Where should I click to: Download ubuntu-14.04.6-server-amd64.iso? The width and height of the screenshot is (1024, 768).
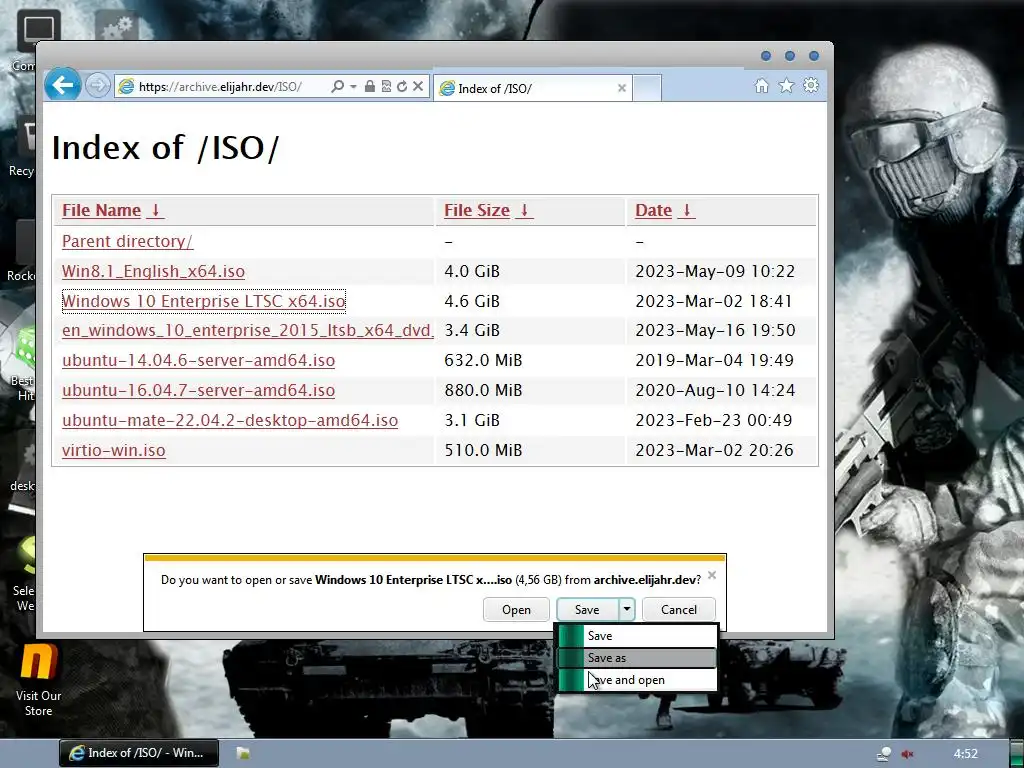coord(199,360)
